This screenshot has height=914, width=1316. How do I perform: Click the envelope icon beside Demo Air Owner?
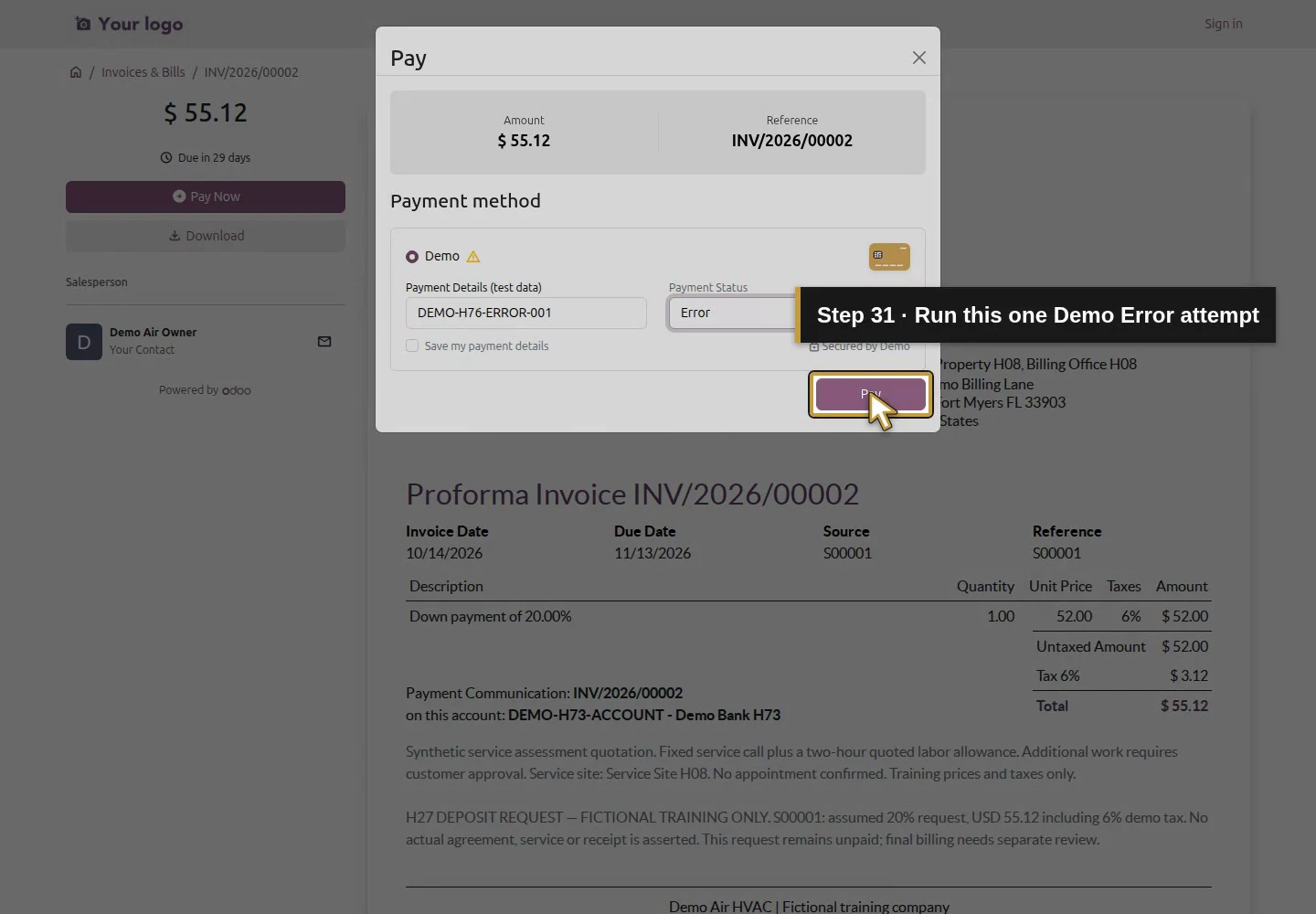click(x=324, y=342)
